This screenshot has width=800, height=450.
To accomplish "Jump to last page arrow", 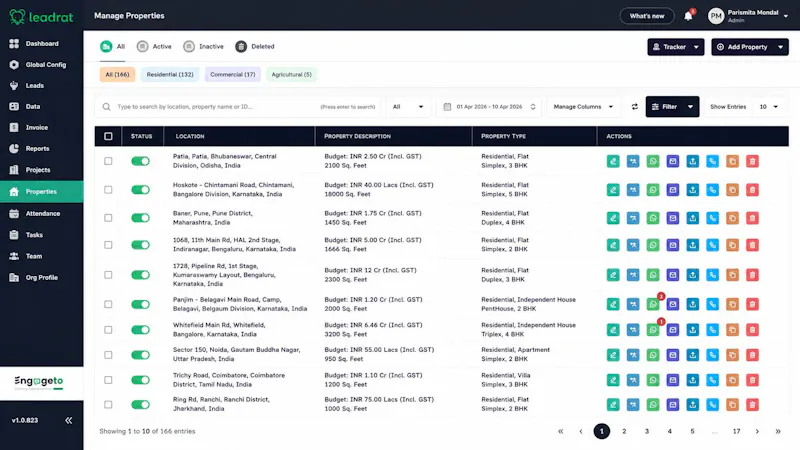I will click(778, 431).
